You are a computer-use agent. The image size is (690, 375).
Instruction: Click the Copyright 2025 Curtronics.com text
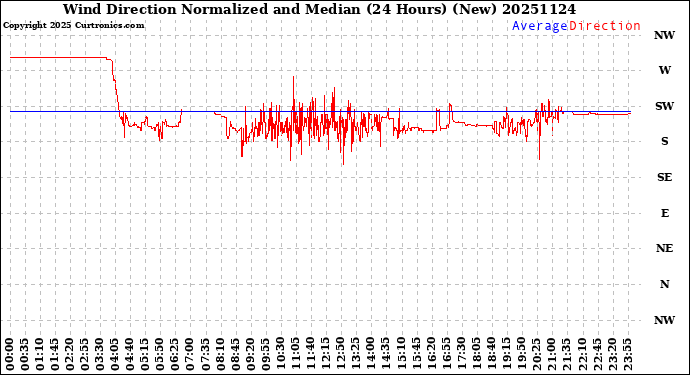click(73, 26)
